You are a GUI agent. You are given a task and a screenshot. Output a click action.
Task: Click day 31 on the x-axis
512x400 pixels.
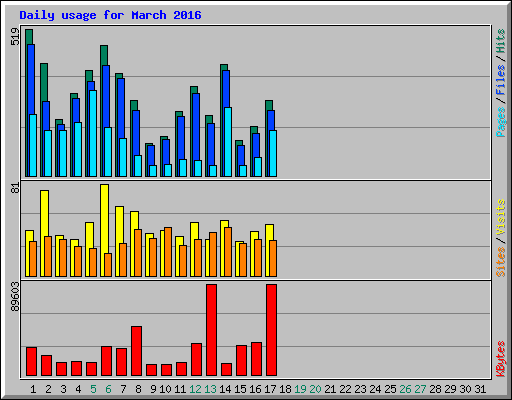coord(480,389)
